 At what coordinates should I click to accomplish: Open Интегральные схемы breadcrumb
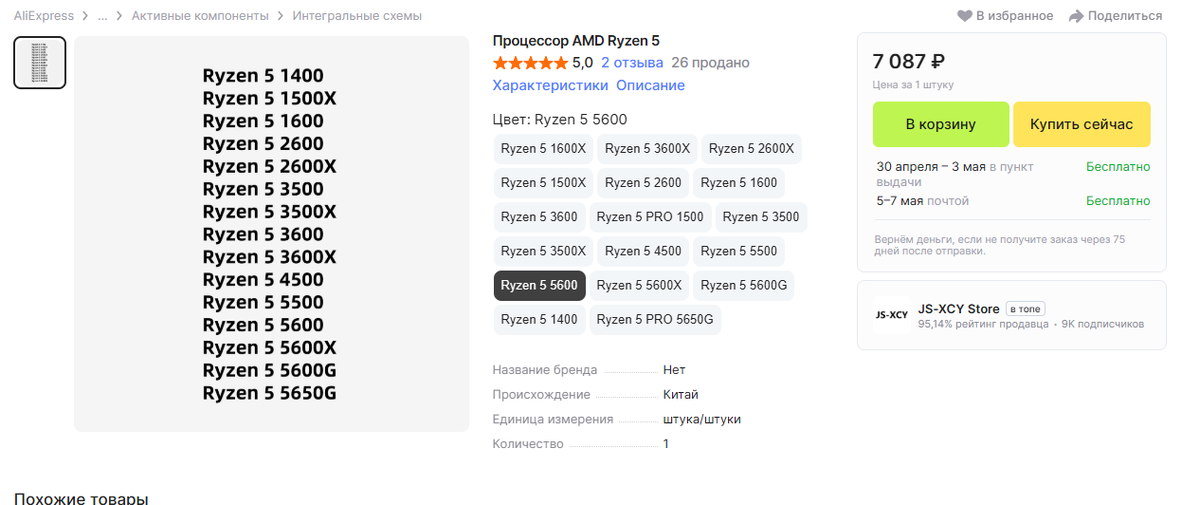(357, 16)
